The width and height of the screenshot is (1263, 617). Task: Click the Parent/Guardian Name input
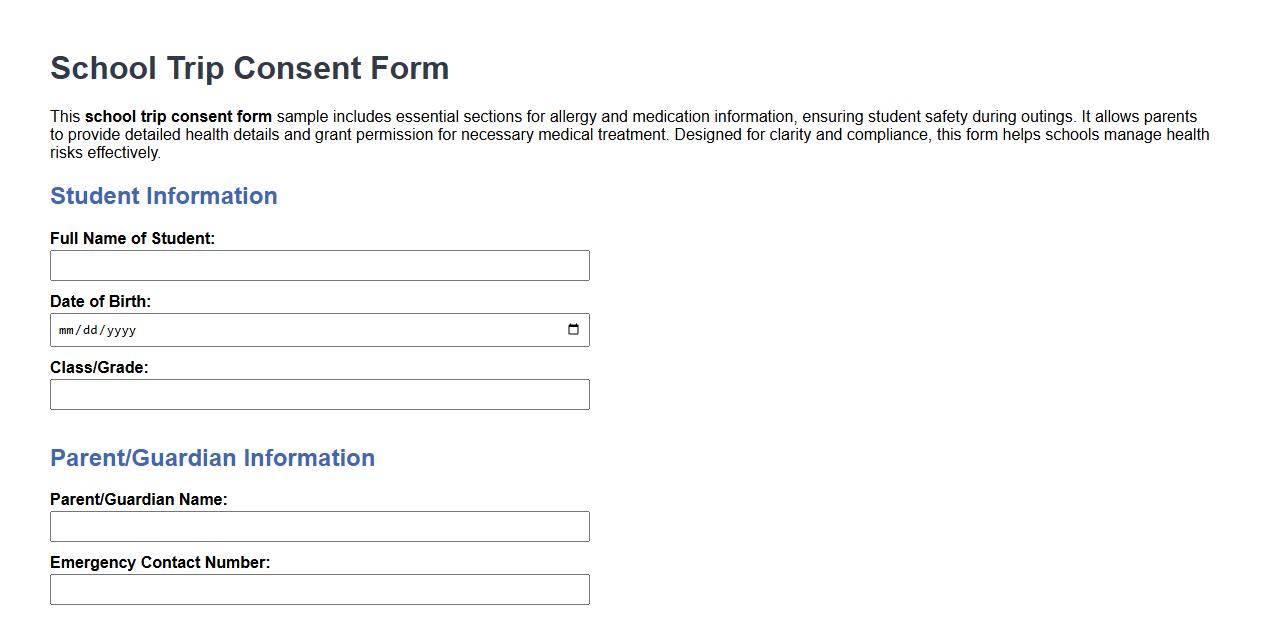pos(319,526)
